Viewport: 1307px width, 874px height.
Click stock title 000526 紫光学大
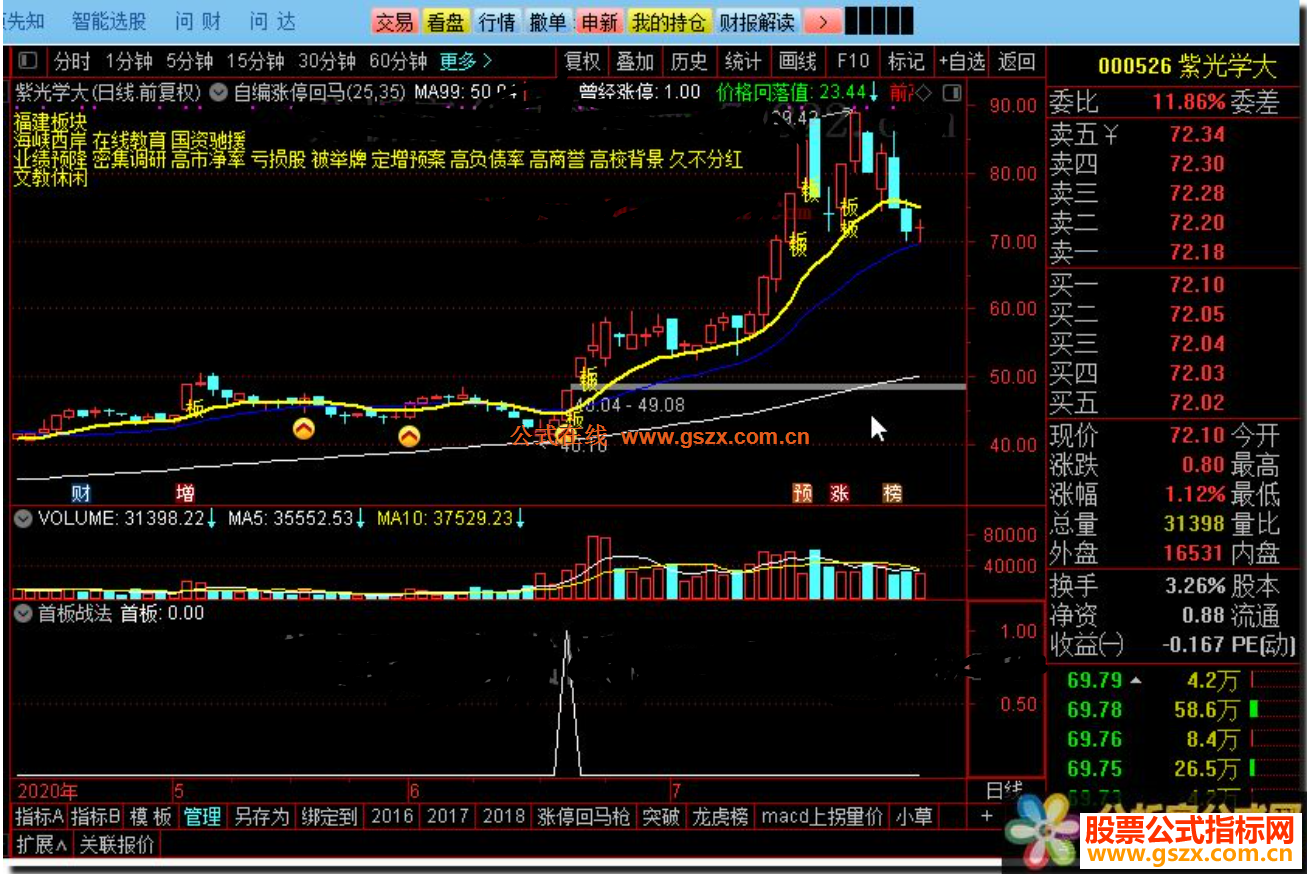(1187, 67)
